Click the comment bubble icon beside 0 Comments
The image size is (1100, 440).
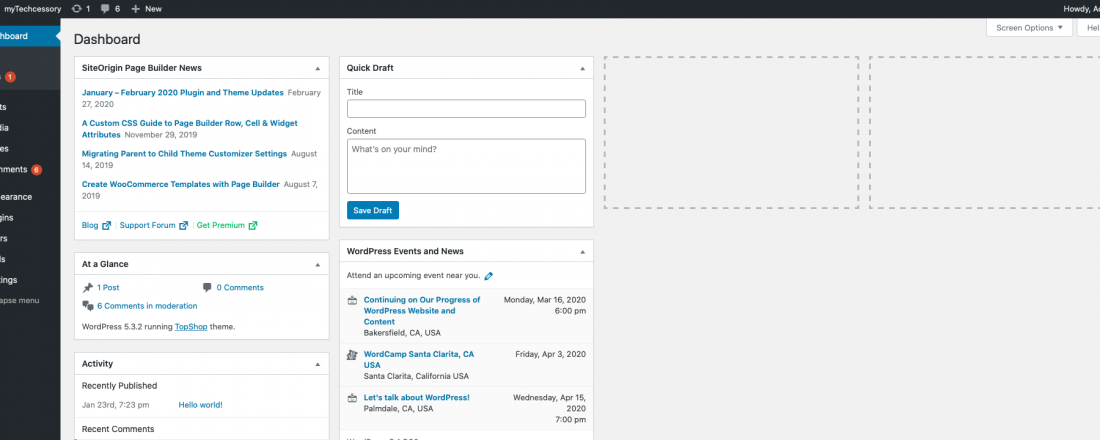pyautogui.click(x=207, y=288)
